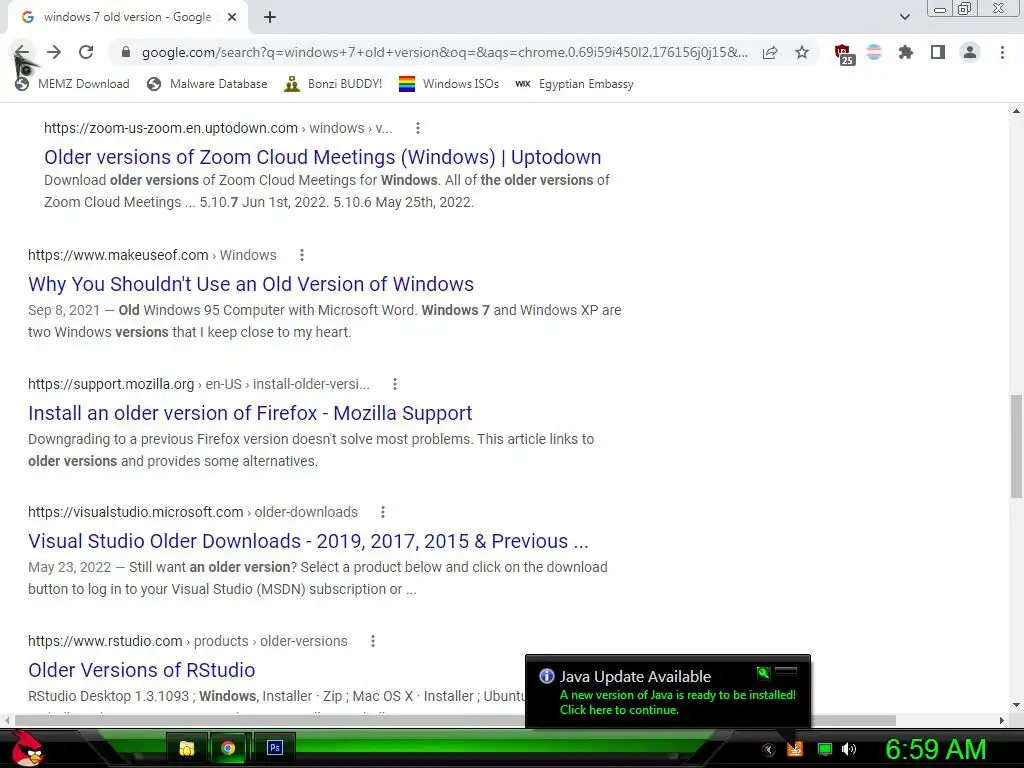Open 'Older Versions of RStudio' result

(141, 670)
